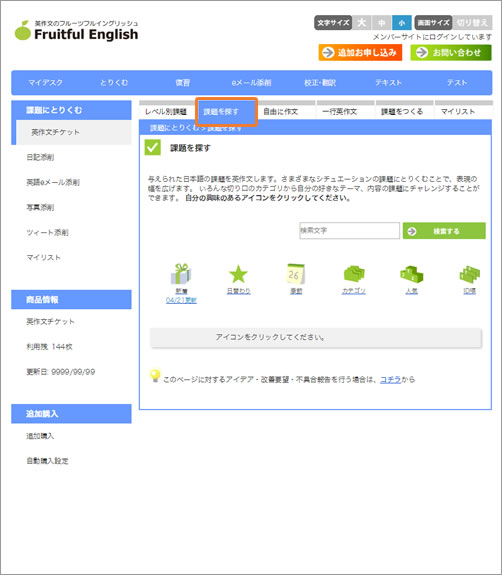The width and height of the screenshot is (502, 575).
Task: Follow the コチラ feedback link
Action: click(x=391, y=380)
